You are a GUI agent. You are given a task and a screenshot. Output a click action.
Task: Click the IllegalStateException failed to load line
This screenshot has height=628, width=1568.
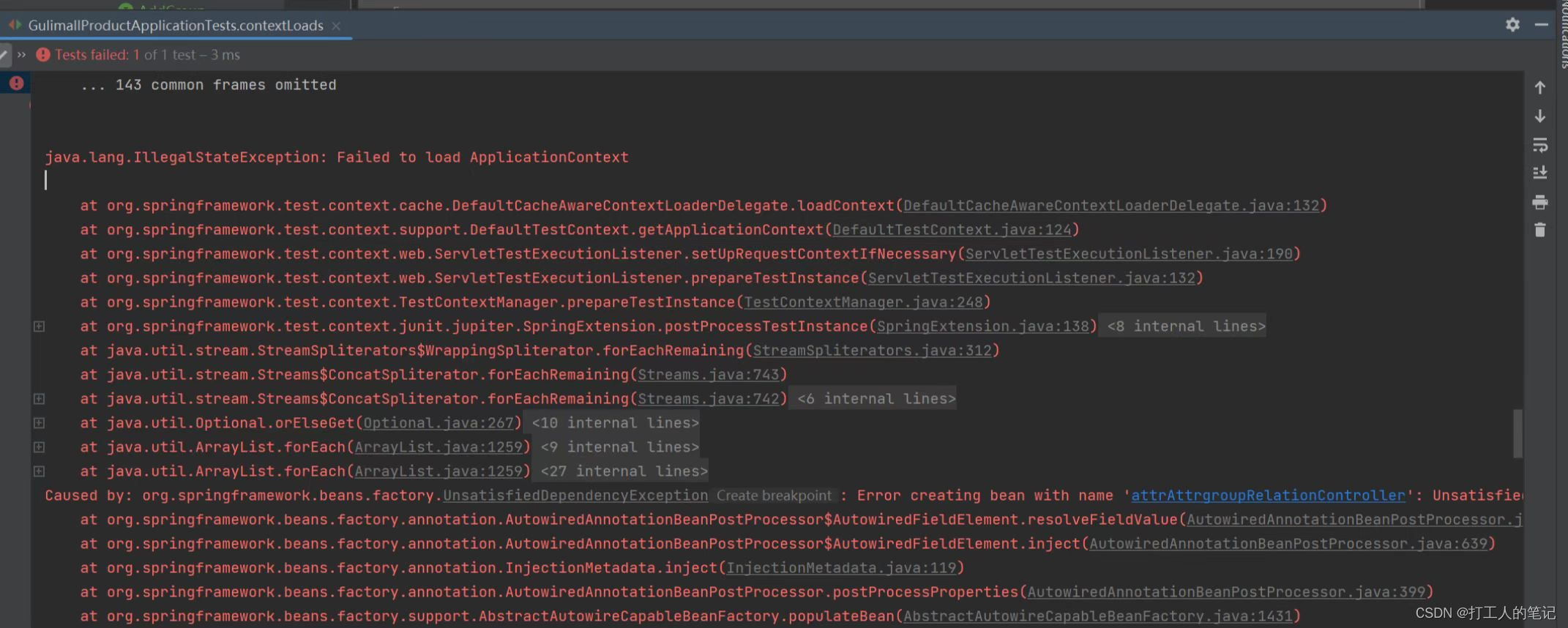tap(337, 157)
